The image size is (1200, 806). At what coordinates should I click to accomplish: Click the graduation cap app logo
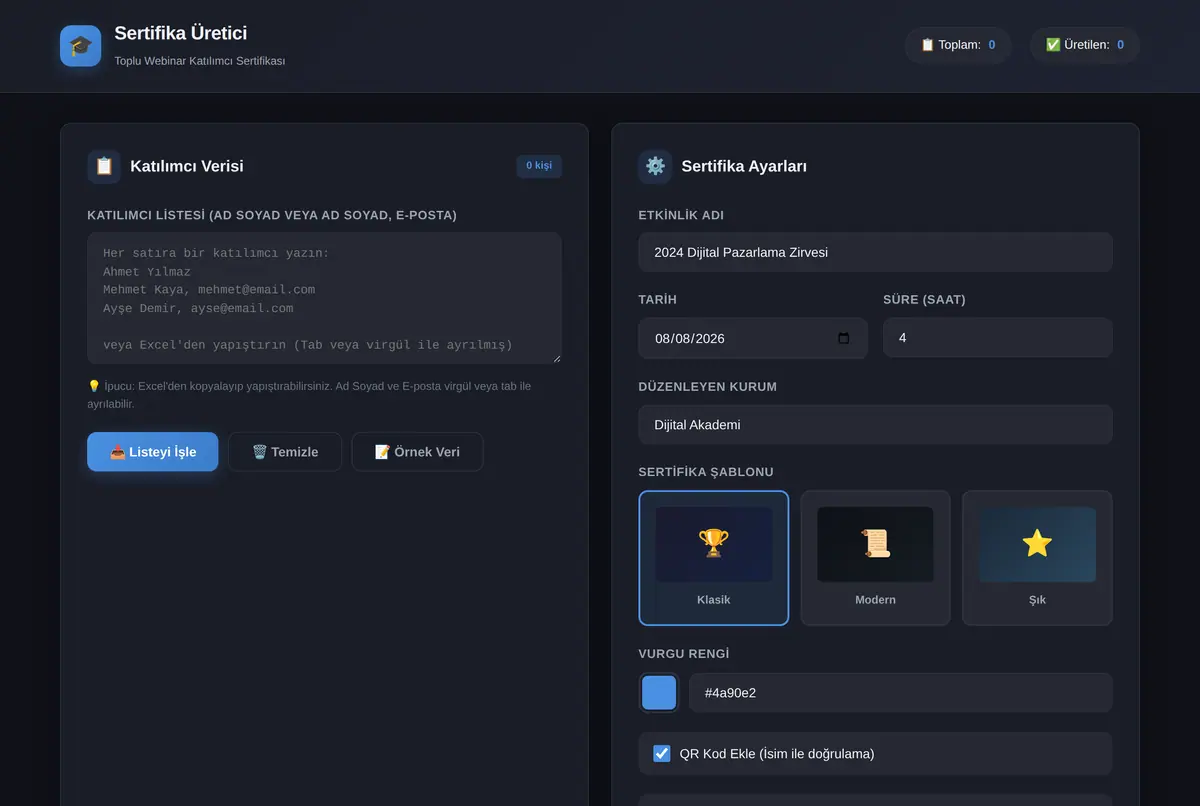(80, 46)
